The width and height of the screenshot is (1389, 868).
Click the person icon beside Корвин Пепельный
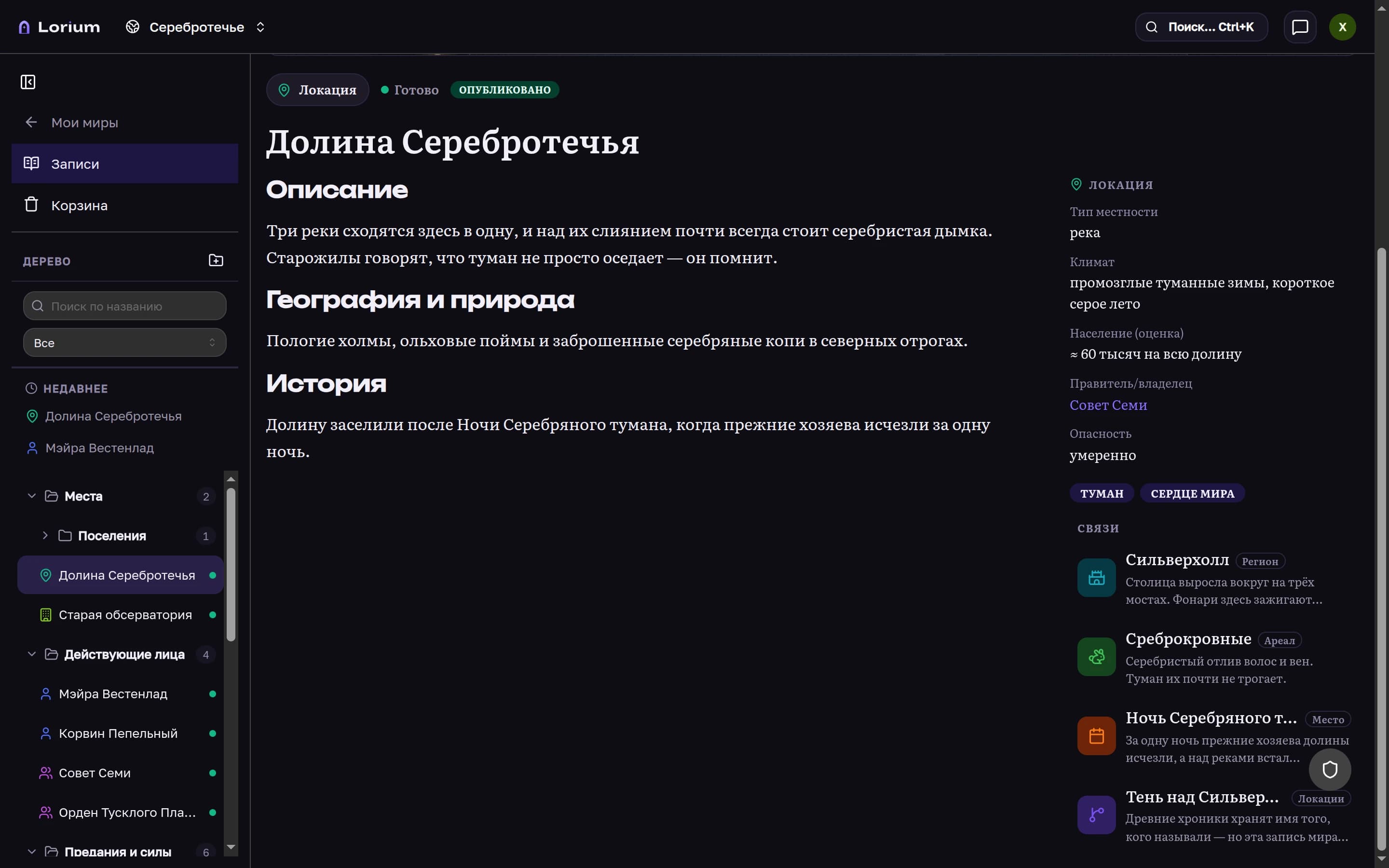(46, 733)
